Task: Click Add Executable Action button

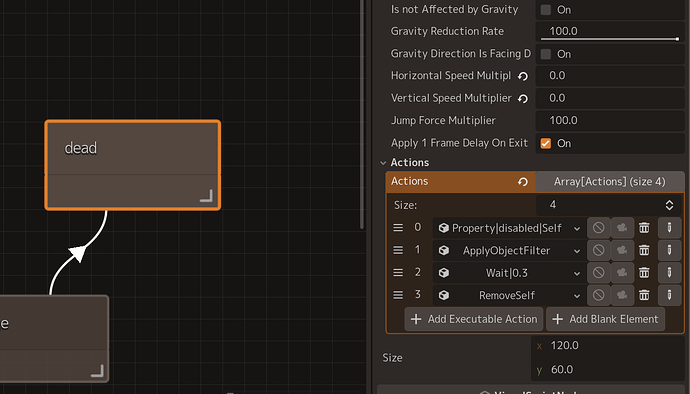Action: point(473,319)
